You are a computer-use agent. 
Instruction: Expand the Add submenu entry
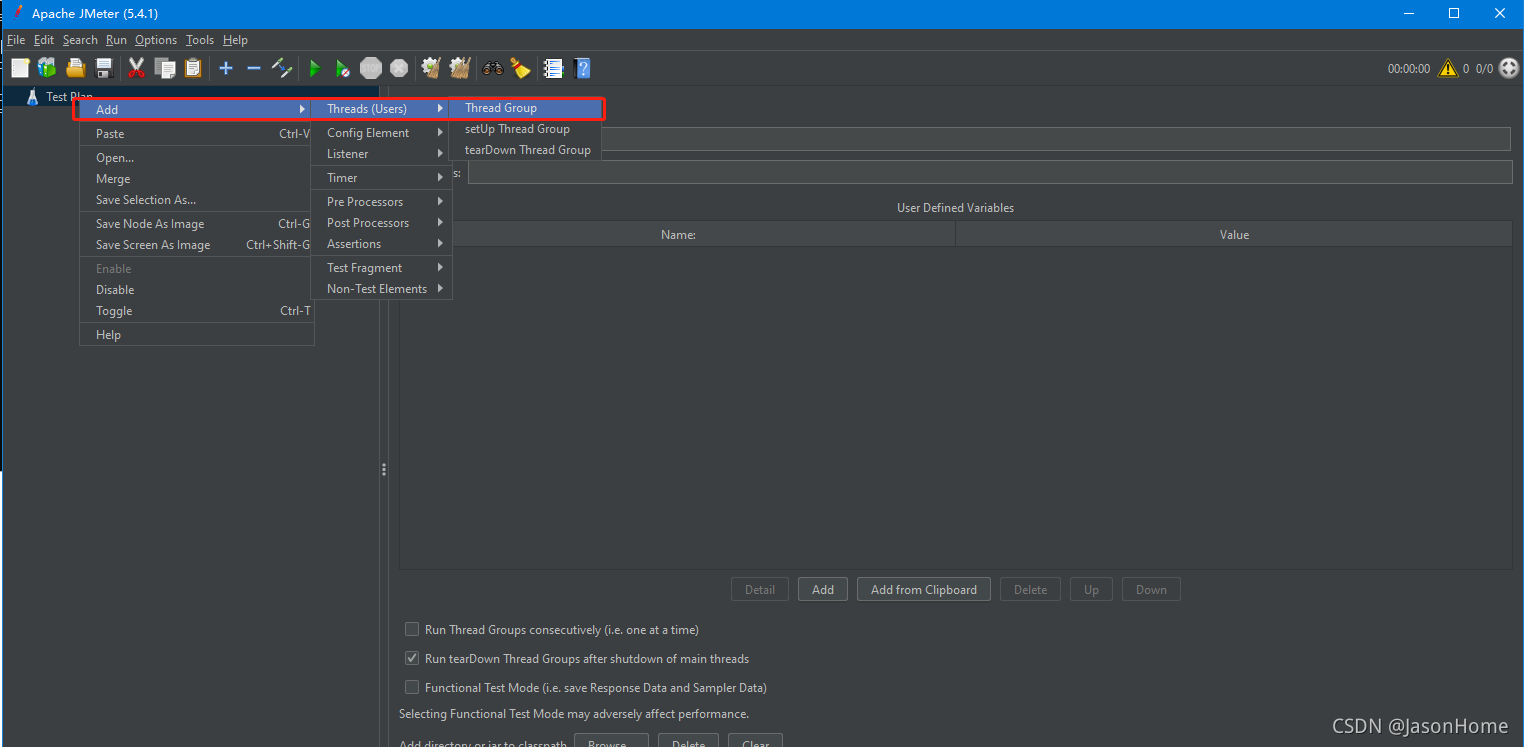(x=196, y=109)
